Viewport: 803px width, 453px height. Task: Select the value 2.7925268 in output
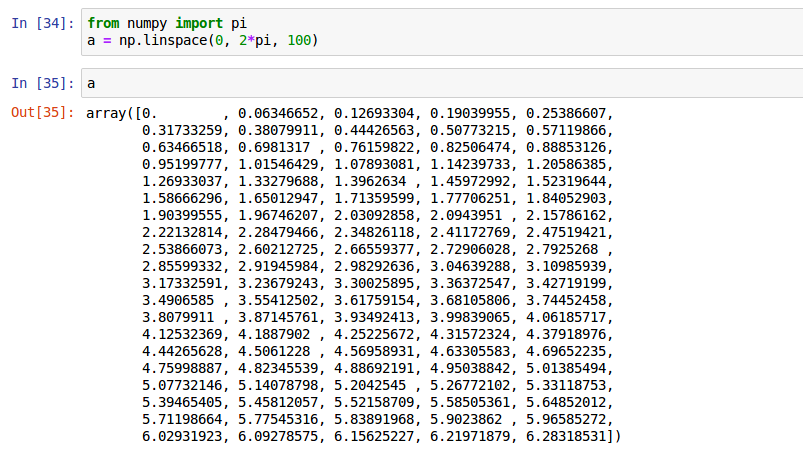pos(562,249)
